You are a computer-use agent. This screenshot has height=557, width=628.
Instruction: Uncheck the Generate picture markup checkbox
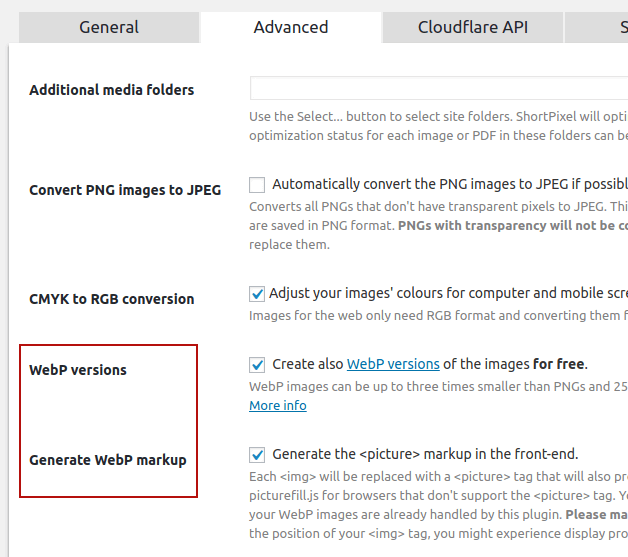[x=257, y=455]
